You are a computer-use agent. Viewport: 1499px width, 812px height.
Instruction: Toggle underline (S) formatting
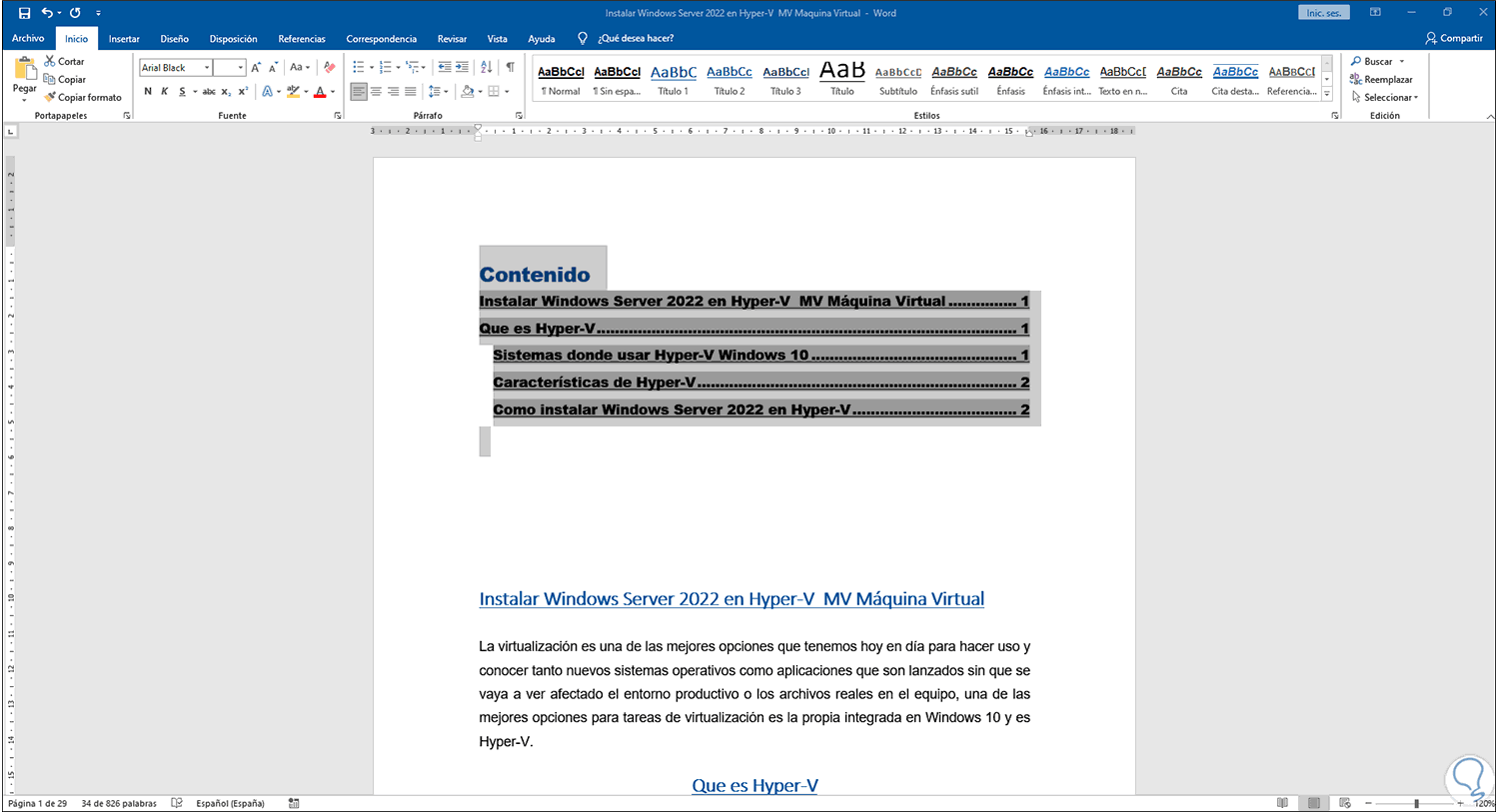pyautogui.click(x=182, y=91)
